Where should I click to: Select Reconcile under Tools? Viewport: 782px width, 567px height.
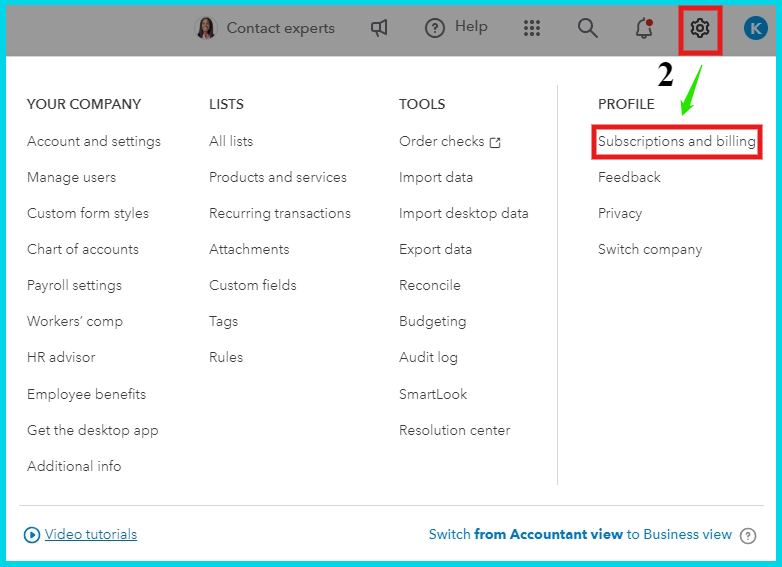[x=430, y=285]
